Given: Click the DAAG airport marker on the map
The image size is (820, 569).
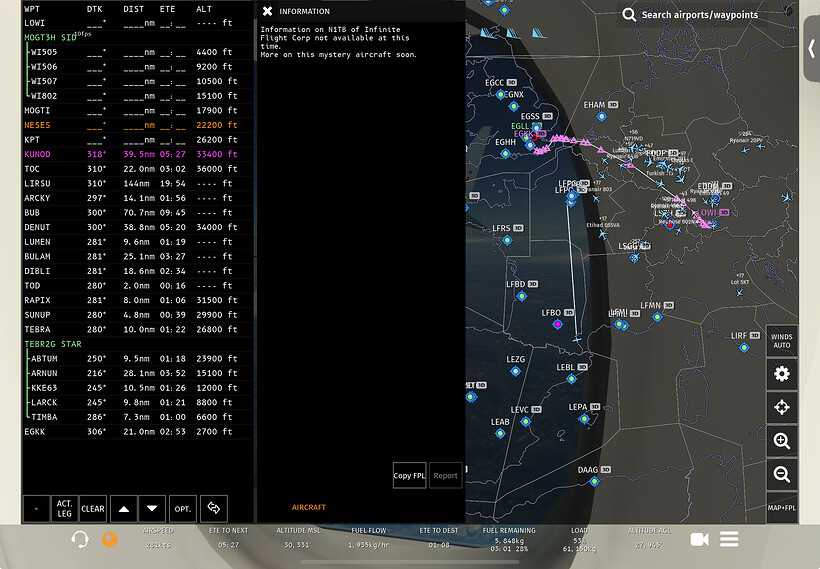Looking at the screenshot, I should [x=594, y=481].
